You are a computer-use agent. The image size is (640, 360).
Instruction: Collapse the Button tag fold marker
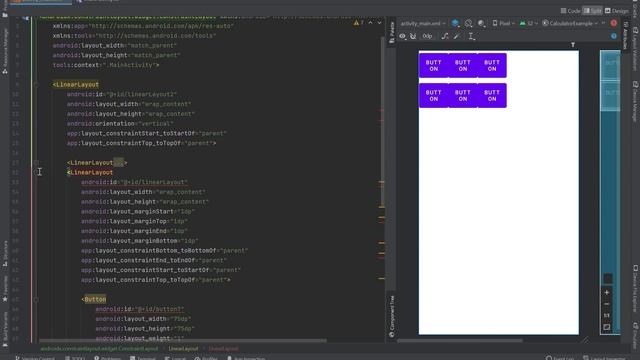point(36,300)
